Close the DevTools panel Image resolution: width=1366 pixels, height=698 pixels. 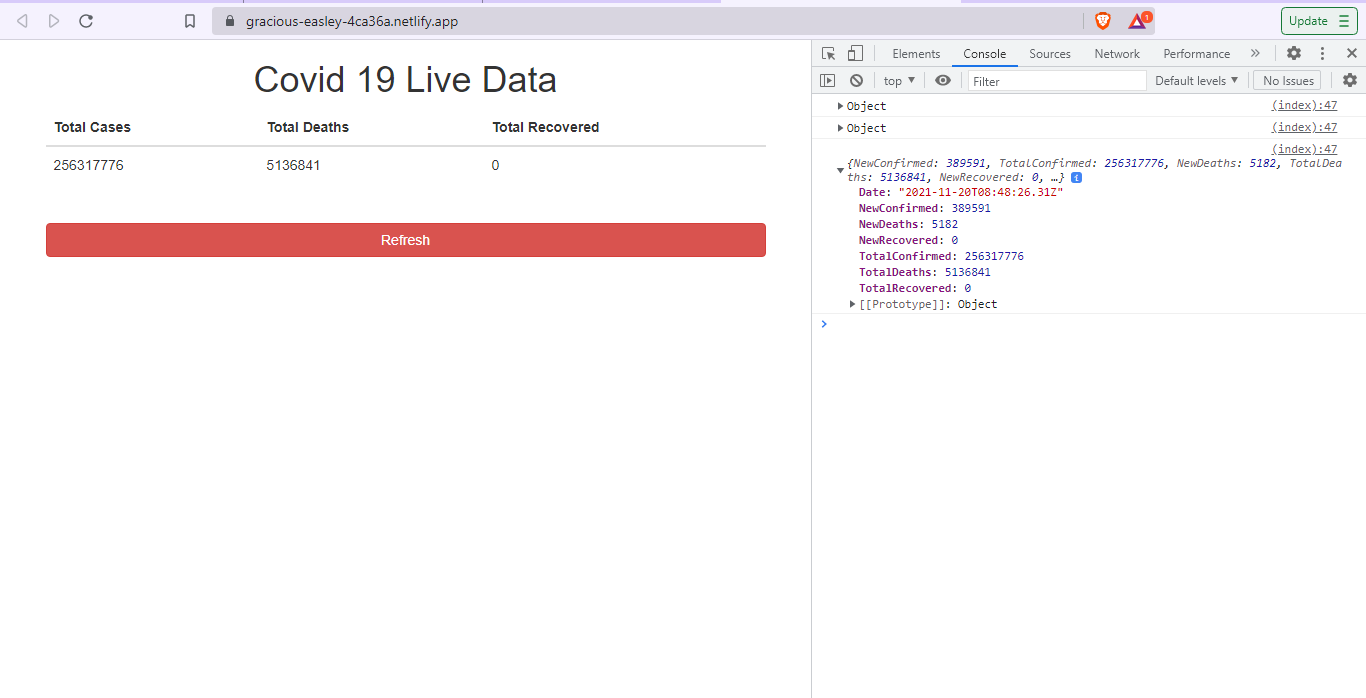pos(1351,53)
